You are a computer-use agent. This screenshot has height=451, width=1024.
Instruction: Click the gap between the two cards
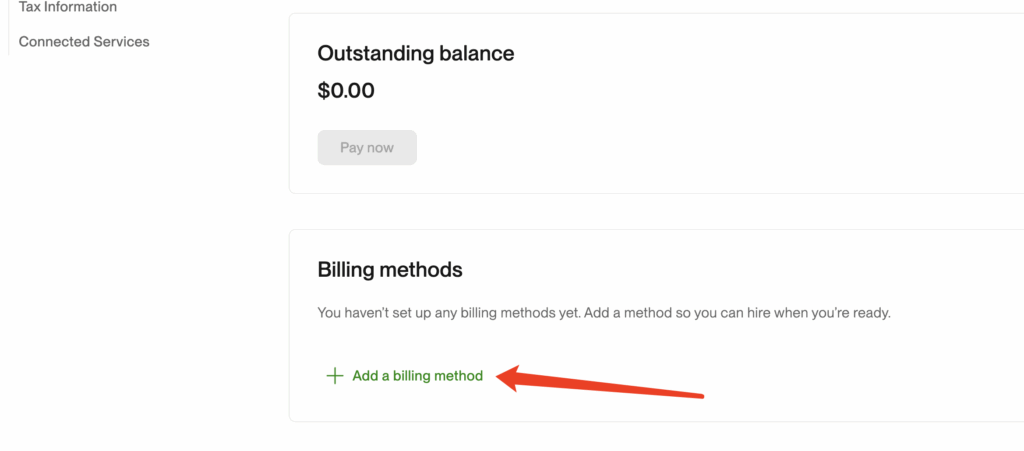pos(650,211)
